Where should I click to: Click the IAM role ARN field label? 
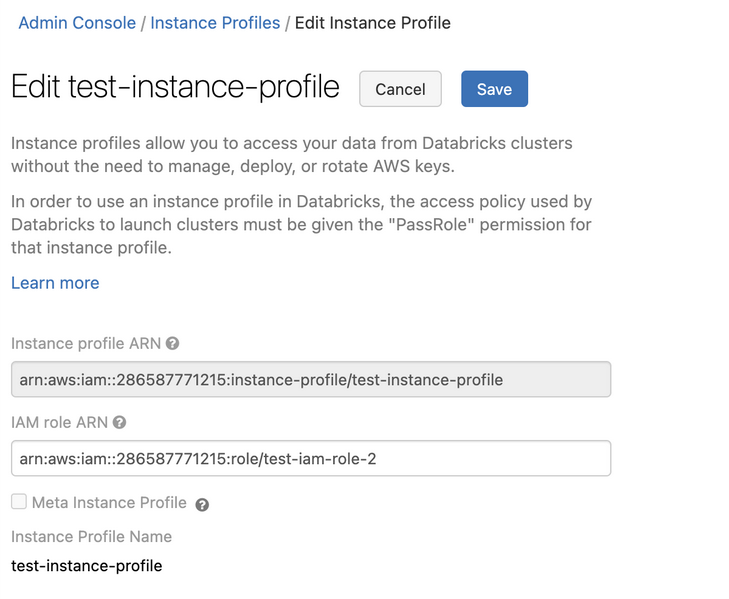point(59,423)
